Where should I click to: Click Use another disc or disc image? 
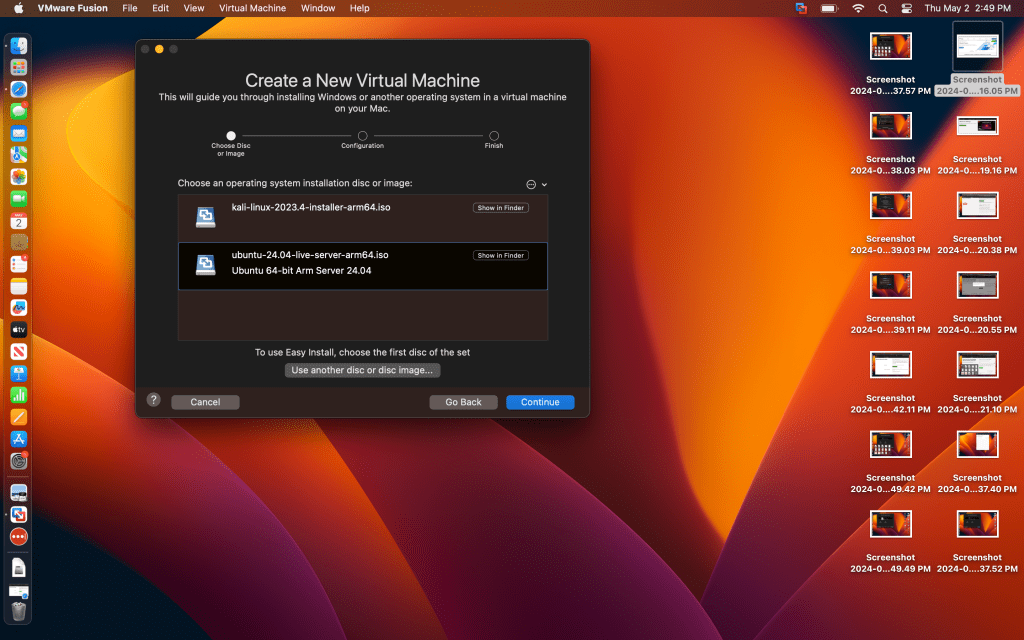pos(362,370)
